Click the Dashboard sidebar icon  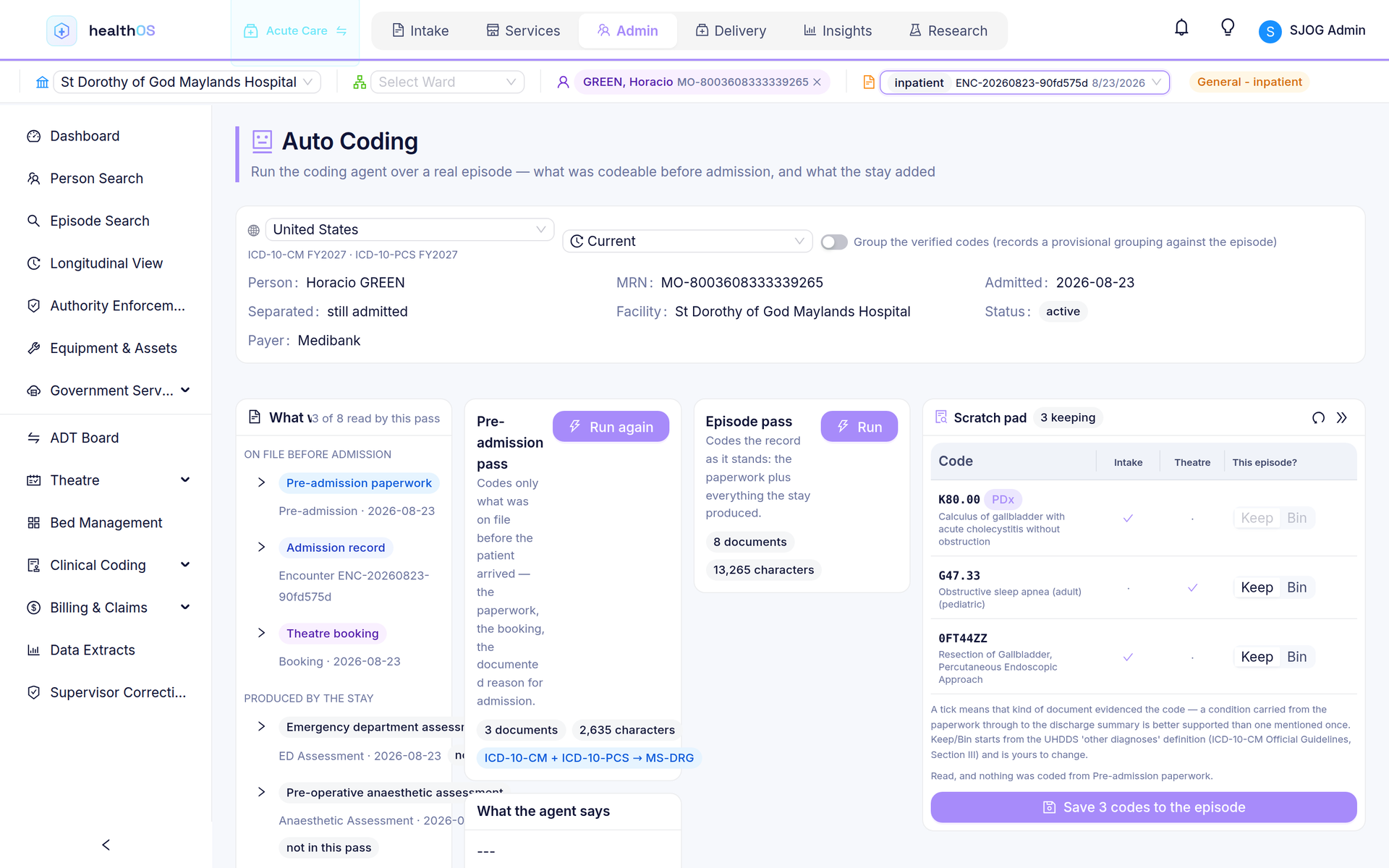[x=33, y=136]
